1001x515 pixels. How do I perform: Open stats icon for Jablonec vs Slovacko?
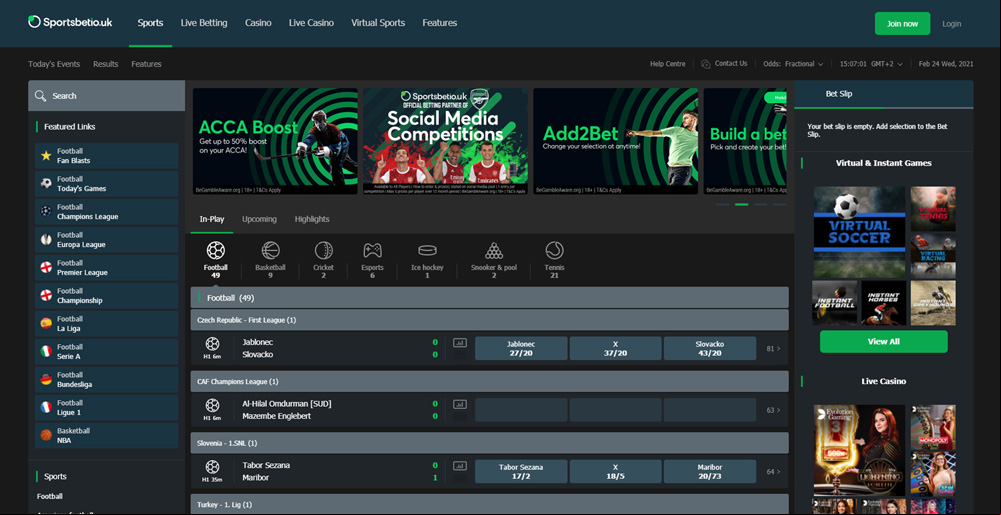tap(460, 343)
